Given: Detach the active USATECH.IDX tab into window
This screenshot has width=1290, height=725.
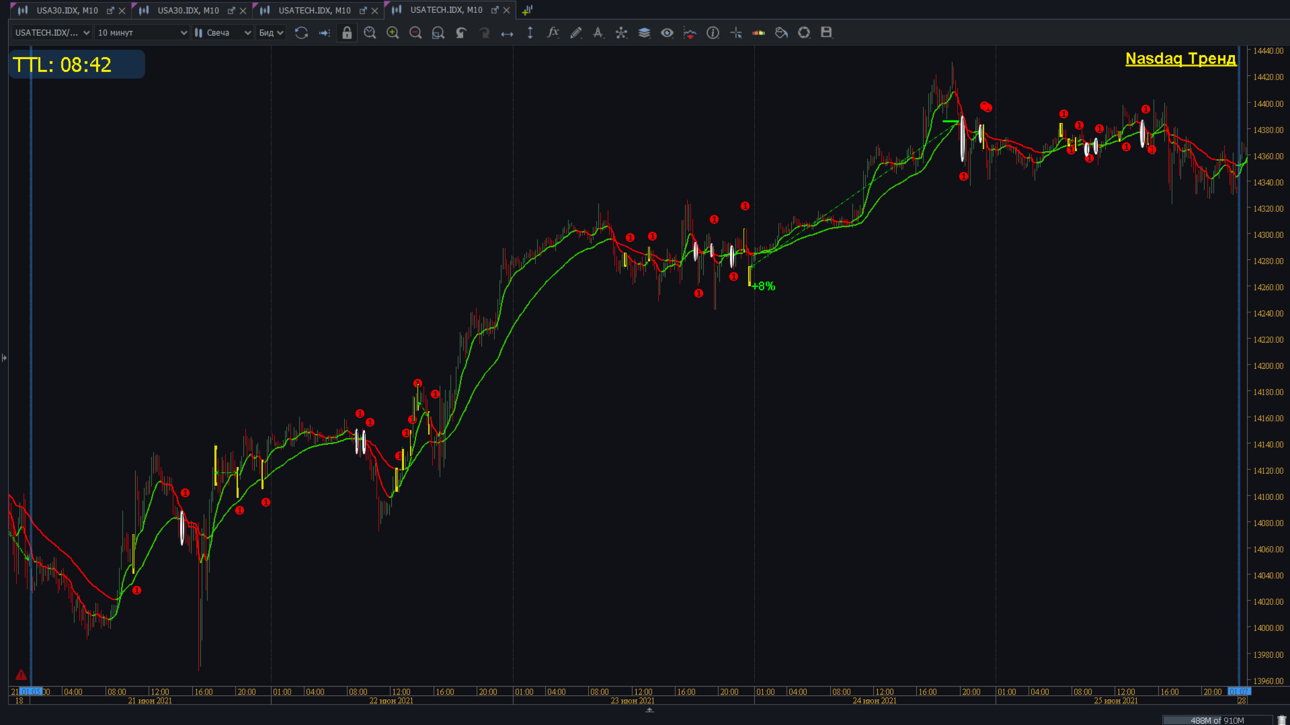Looking at the screenshot, I should (494, 10).
